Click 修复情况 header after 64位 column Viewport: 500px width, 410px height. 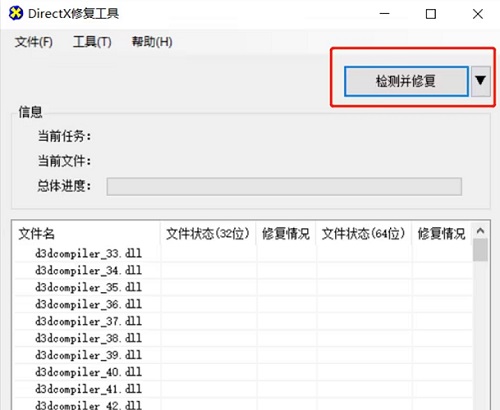point(442,233)
